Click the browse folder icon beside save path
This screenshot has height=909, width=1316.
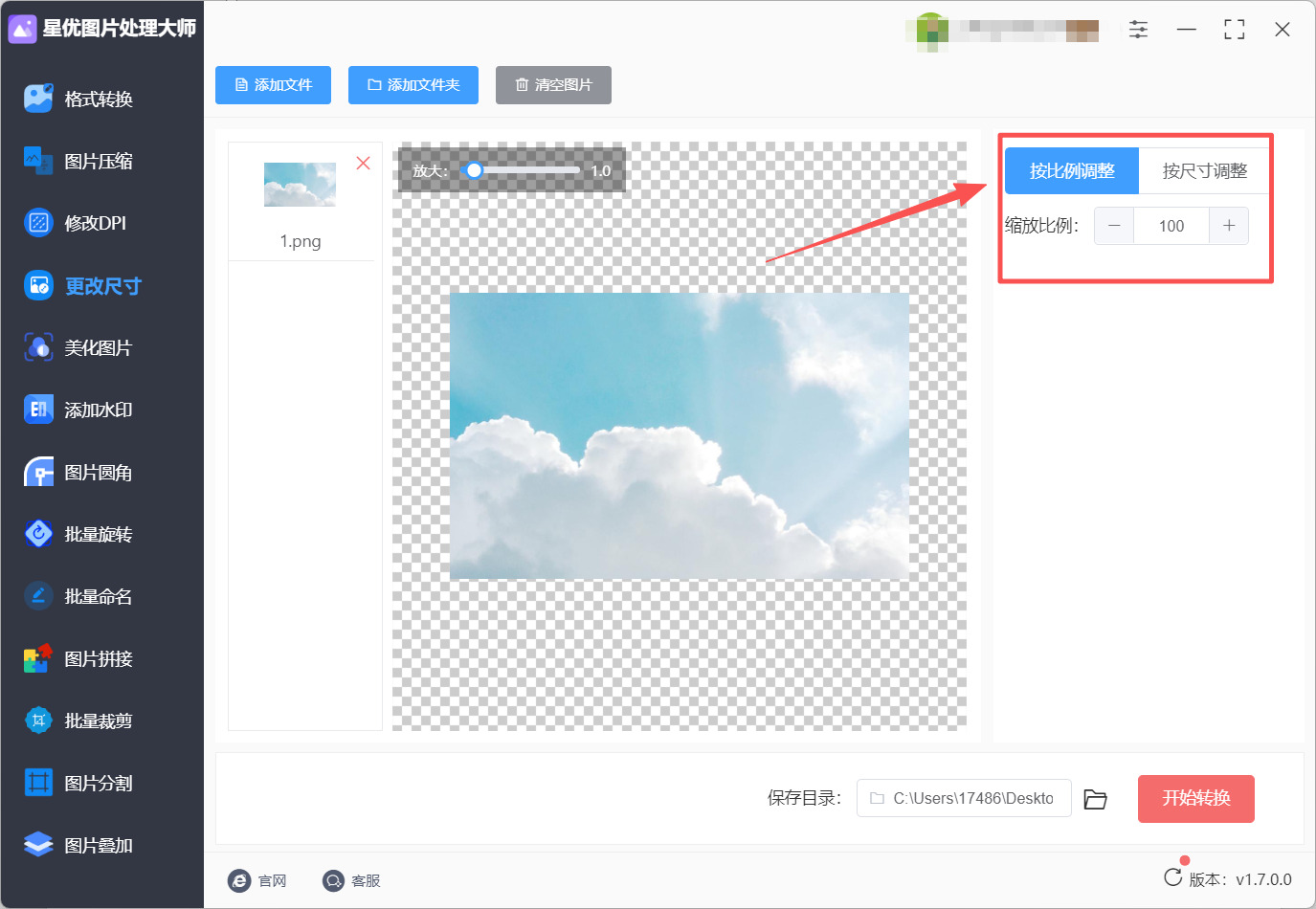(1095, 799)
